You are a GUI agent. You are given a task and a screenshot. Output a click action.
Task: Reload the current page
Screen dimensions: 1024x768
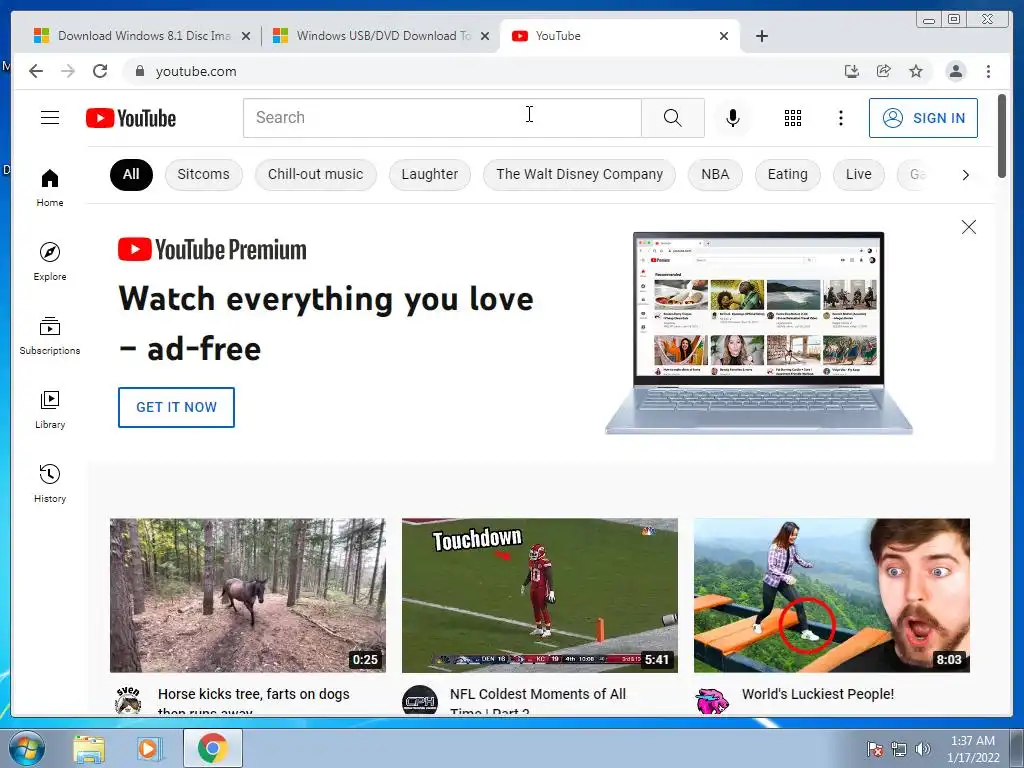(100, 71)
